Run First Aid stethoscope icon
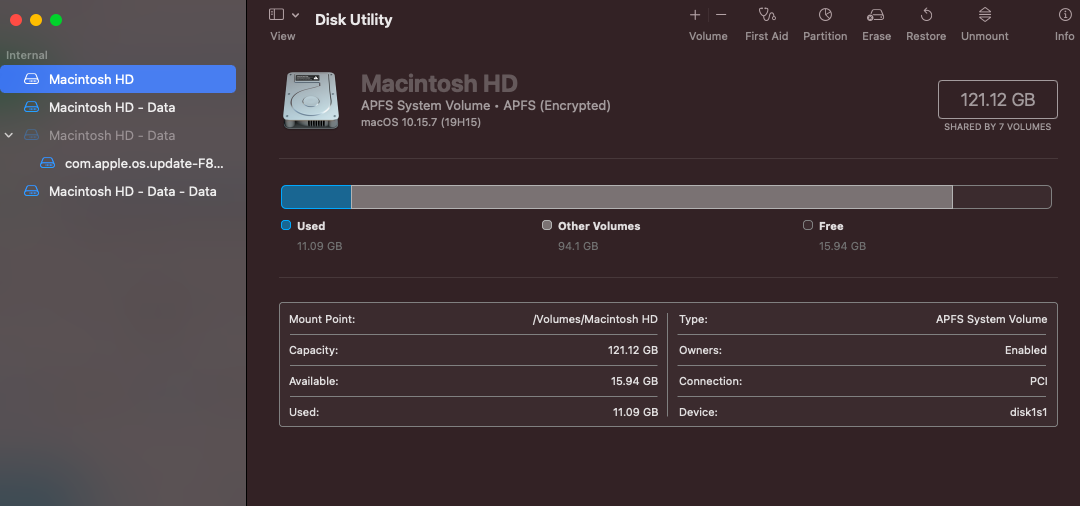This screenshot has width=1080, height=506. point(767,14)
